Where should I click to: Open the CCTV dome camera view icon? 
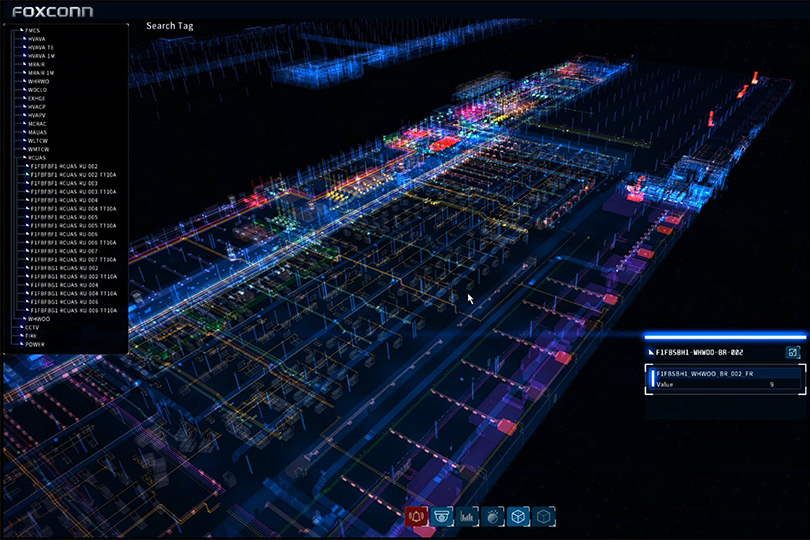(442, 516)
